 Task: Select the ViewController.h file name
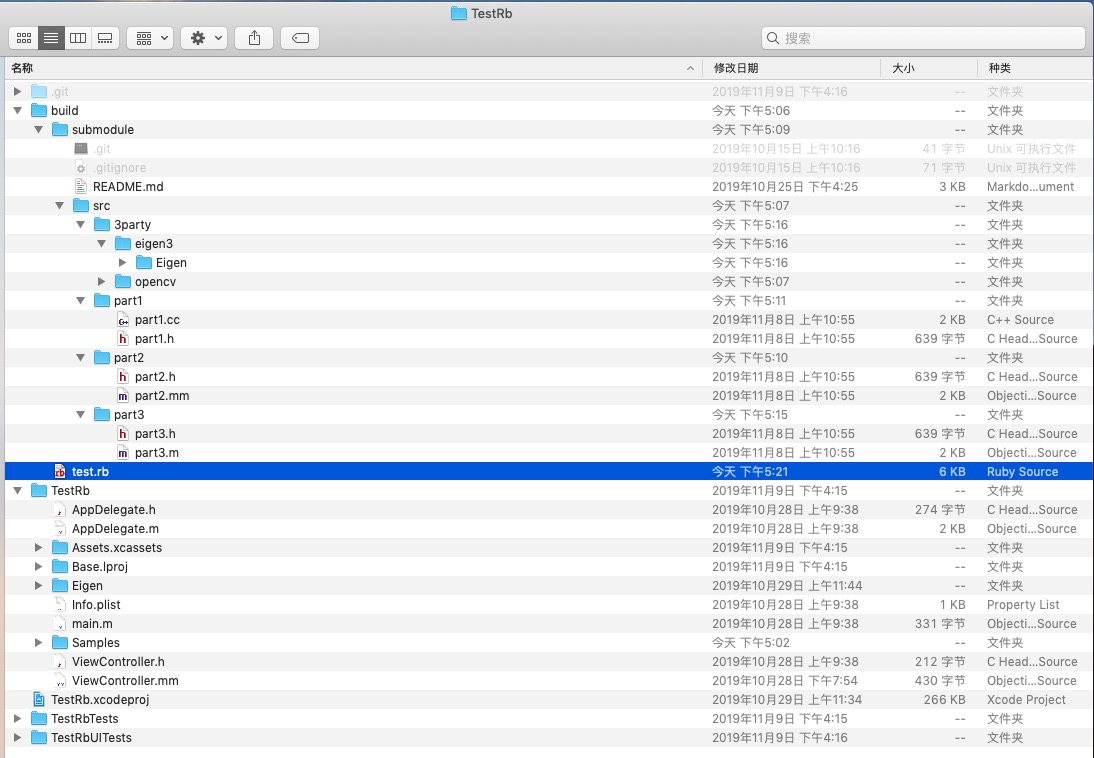click(118, 662)
